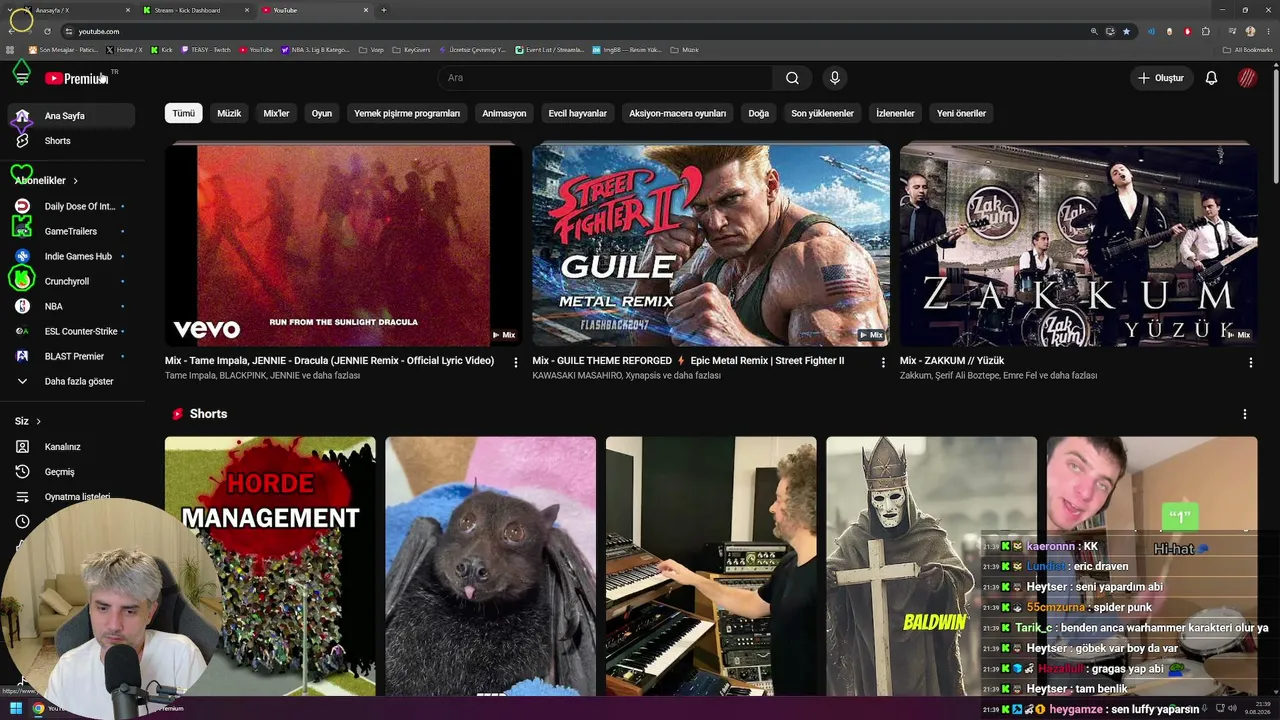Open options for GUILE THEME mix
The height and width of the screenshot is (720, 1280).
(883, 362)
